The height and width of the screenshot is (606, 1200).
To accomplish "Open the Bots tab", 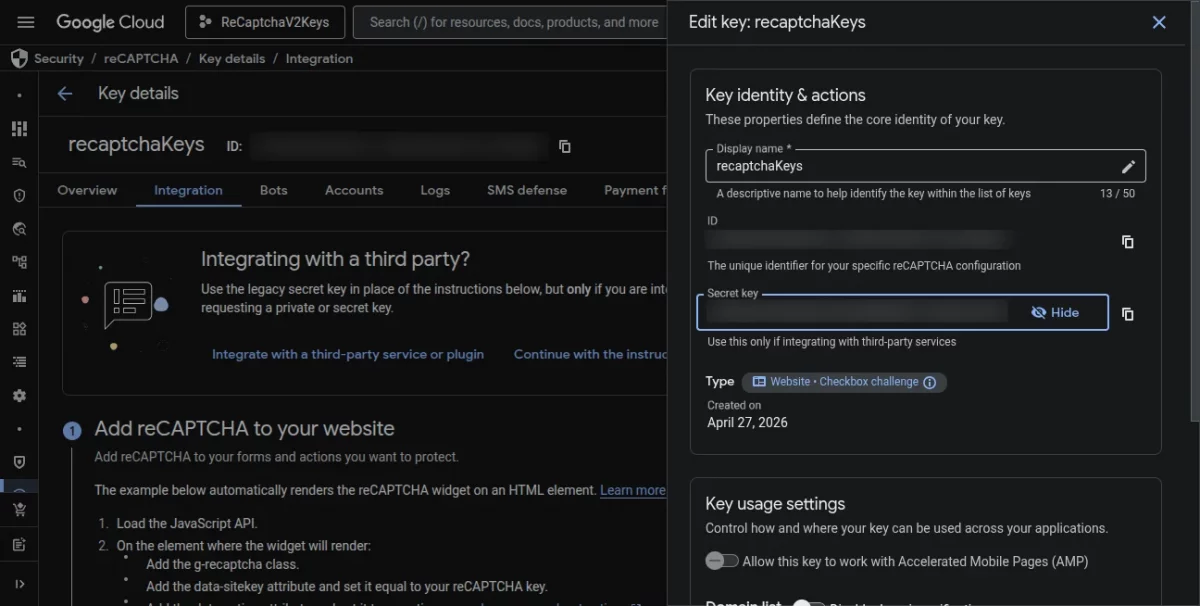I will point(273,190).
